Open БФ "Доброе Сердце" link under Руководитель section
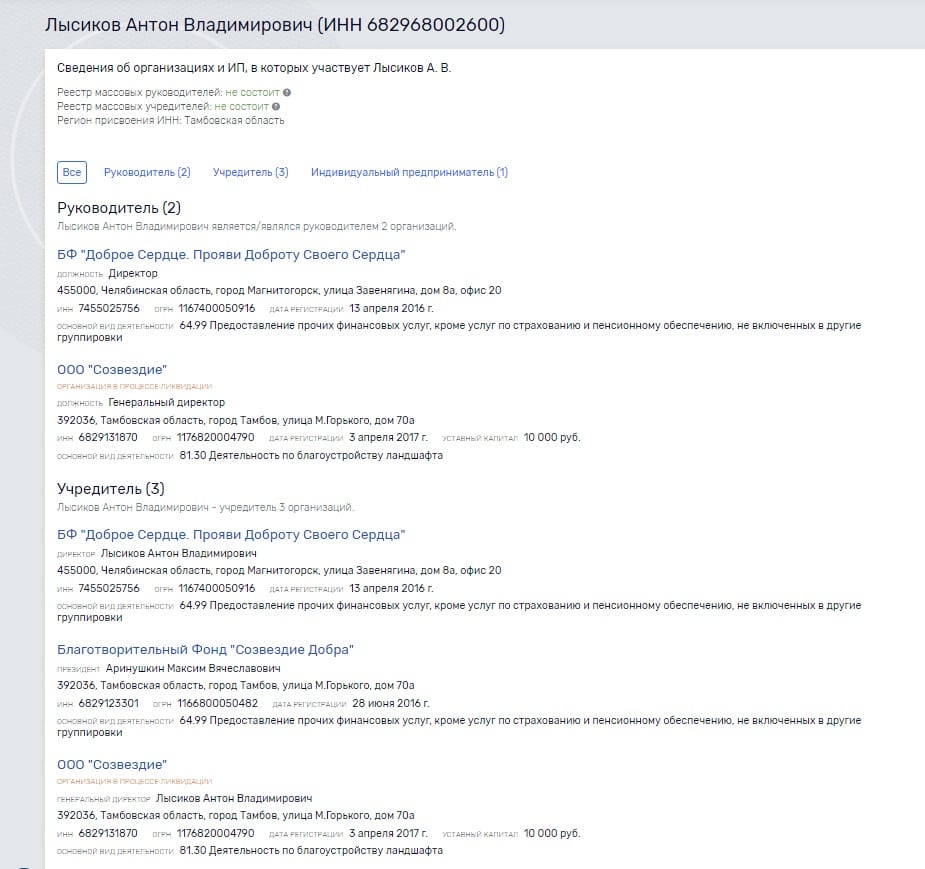Screen dimensions: 925x869 click(x=231, y=255)
